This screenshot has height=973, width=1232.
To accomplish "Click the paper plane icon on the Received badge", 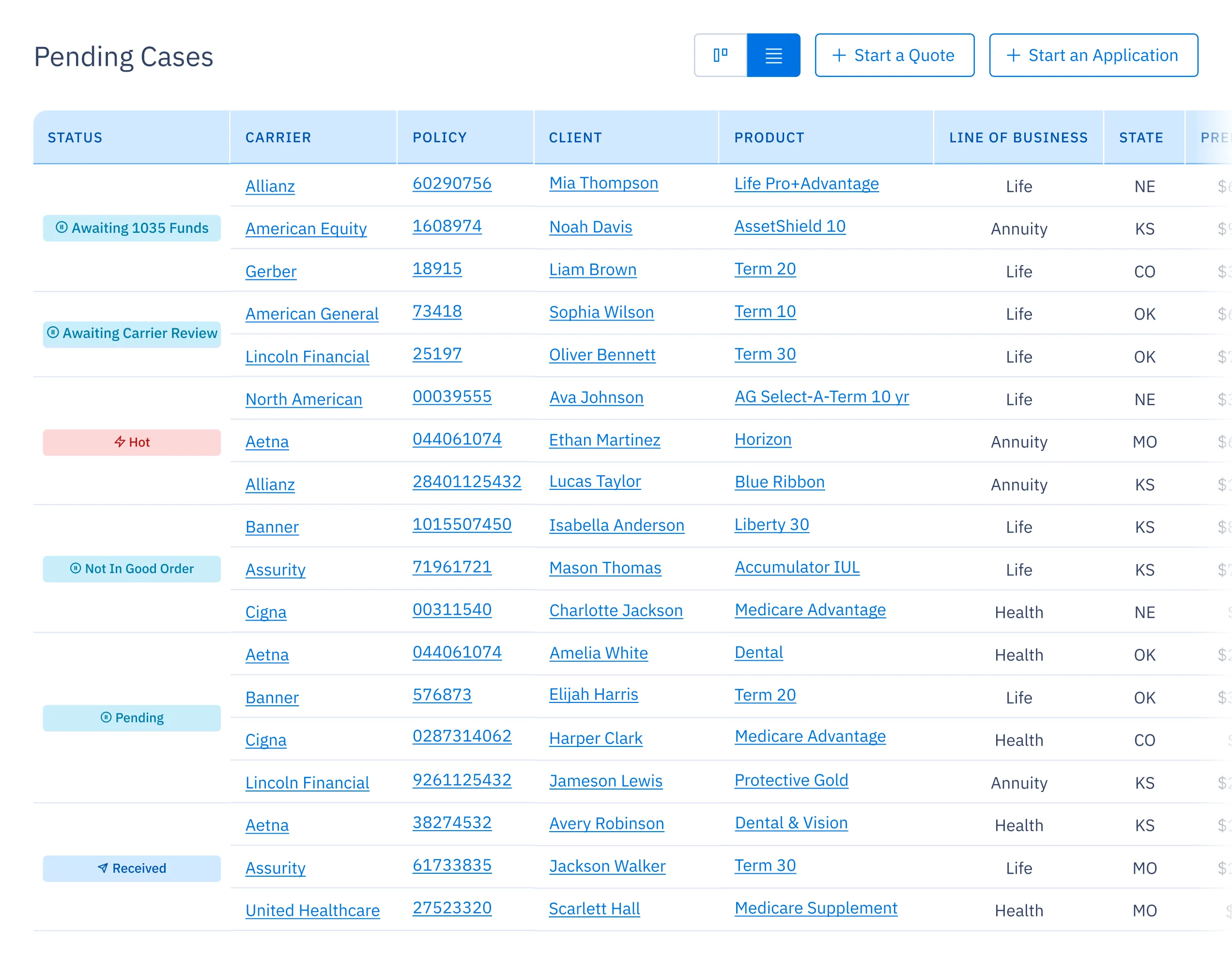I will pyautogui.click(x=103, y=868).
